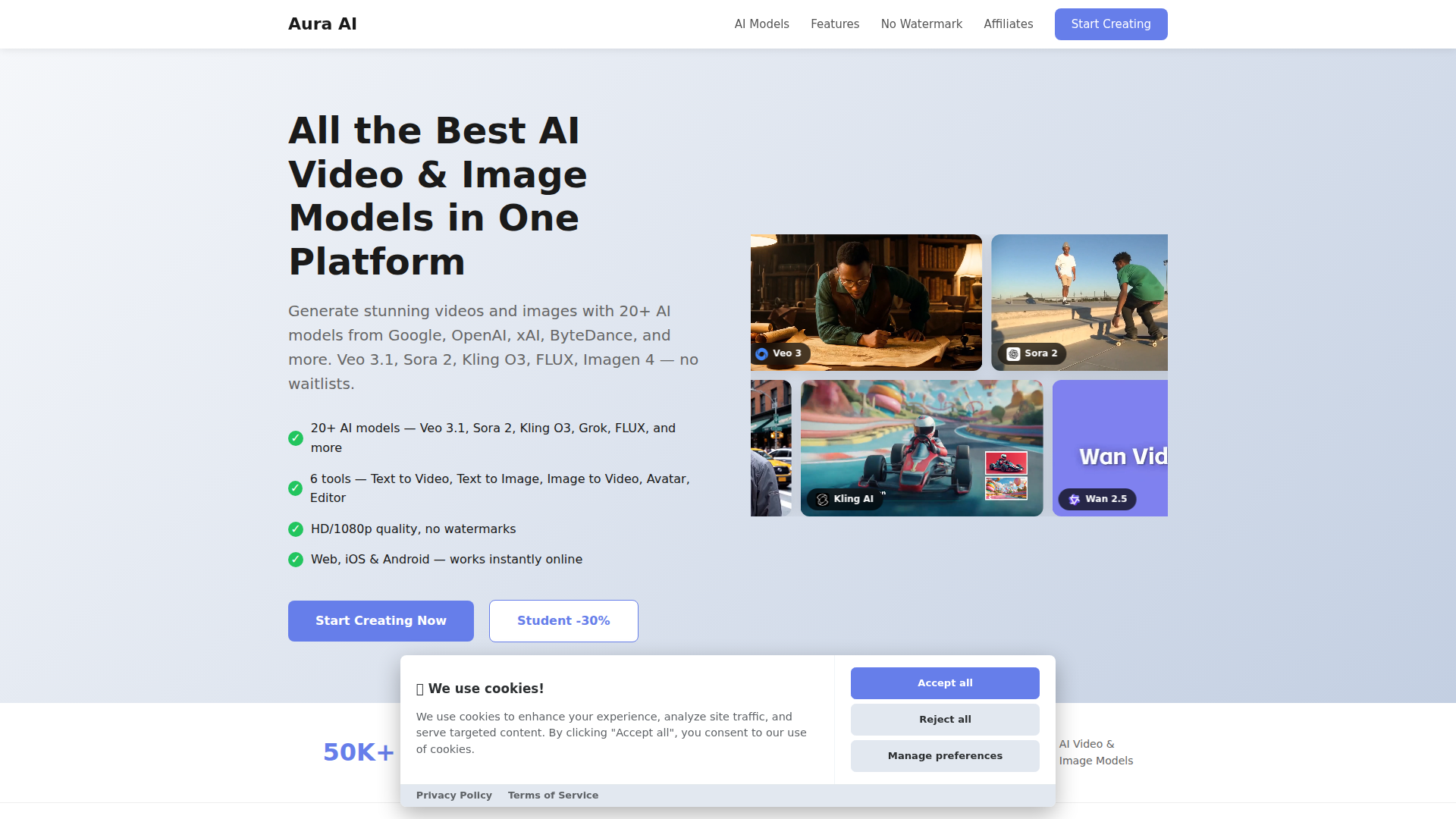
Task: Reject all cookies
Action: 945,720
